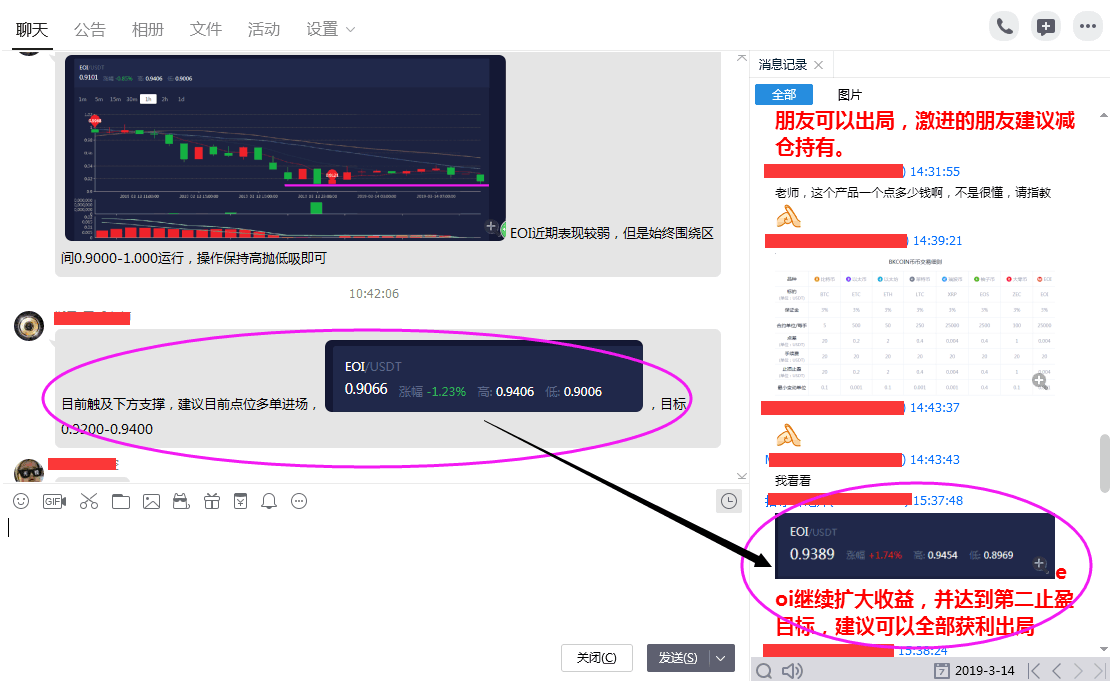Click the message records scroll up arrow
This screenshot has height=681, width=1110.
(1104, 115)
